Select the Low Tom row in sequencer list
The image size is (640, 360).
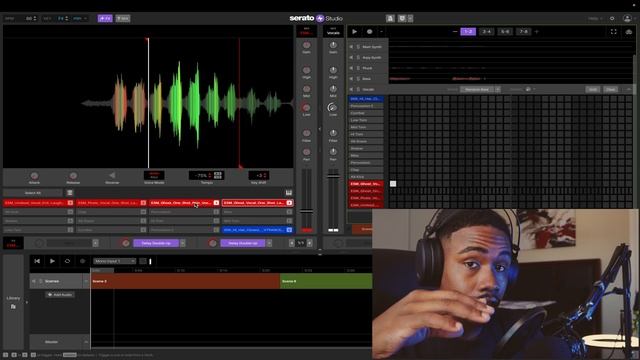366,120
